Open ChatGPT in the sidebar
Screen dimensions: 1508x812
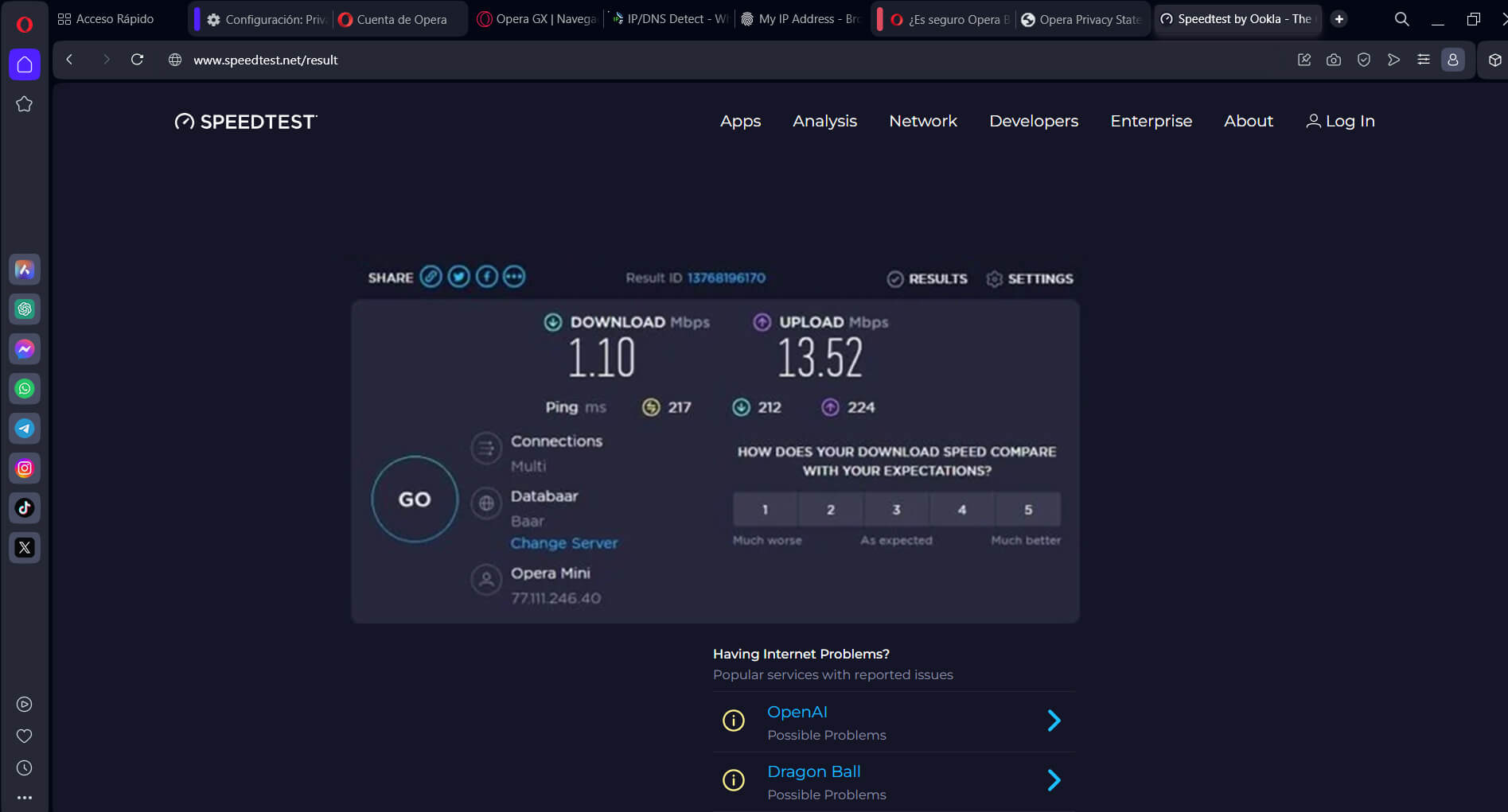(25, 309)
